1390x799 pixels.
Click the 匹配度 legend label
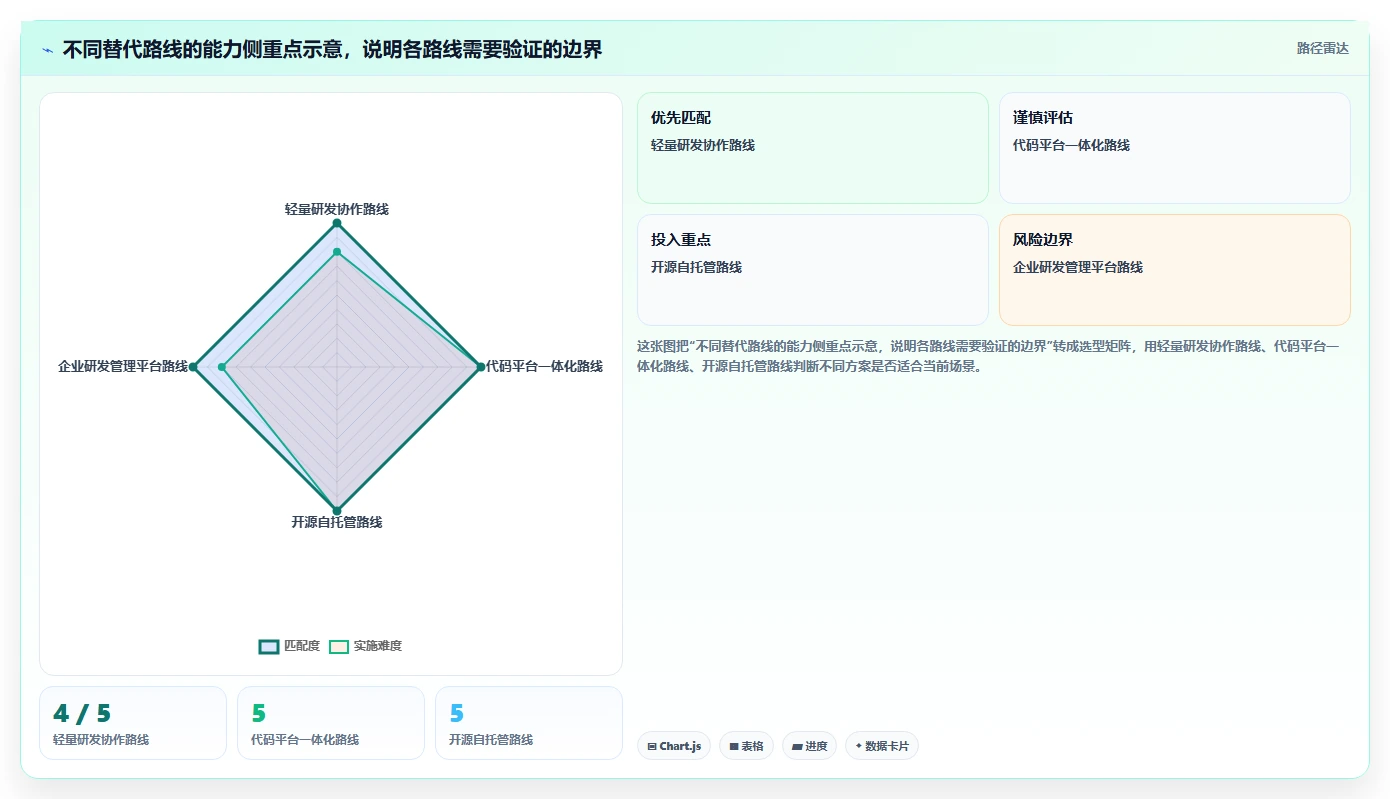coord(302,646)
